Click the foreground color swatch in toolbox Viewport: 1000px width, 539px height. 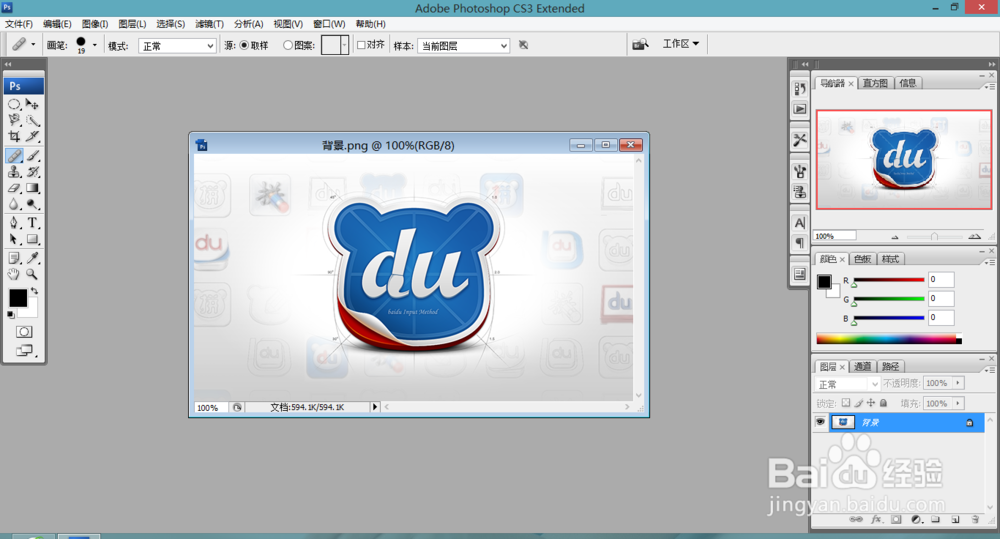18,298
